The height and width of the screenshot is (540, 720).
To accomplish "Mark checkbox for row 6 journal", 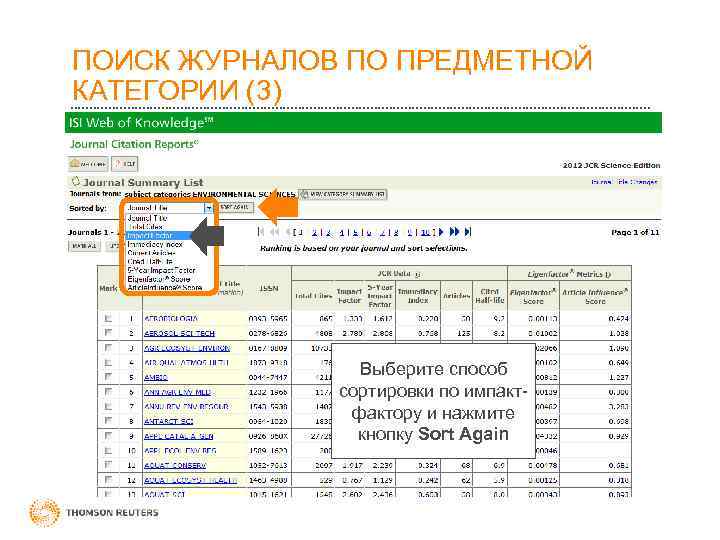I will click(x=108, y=392).
